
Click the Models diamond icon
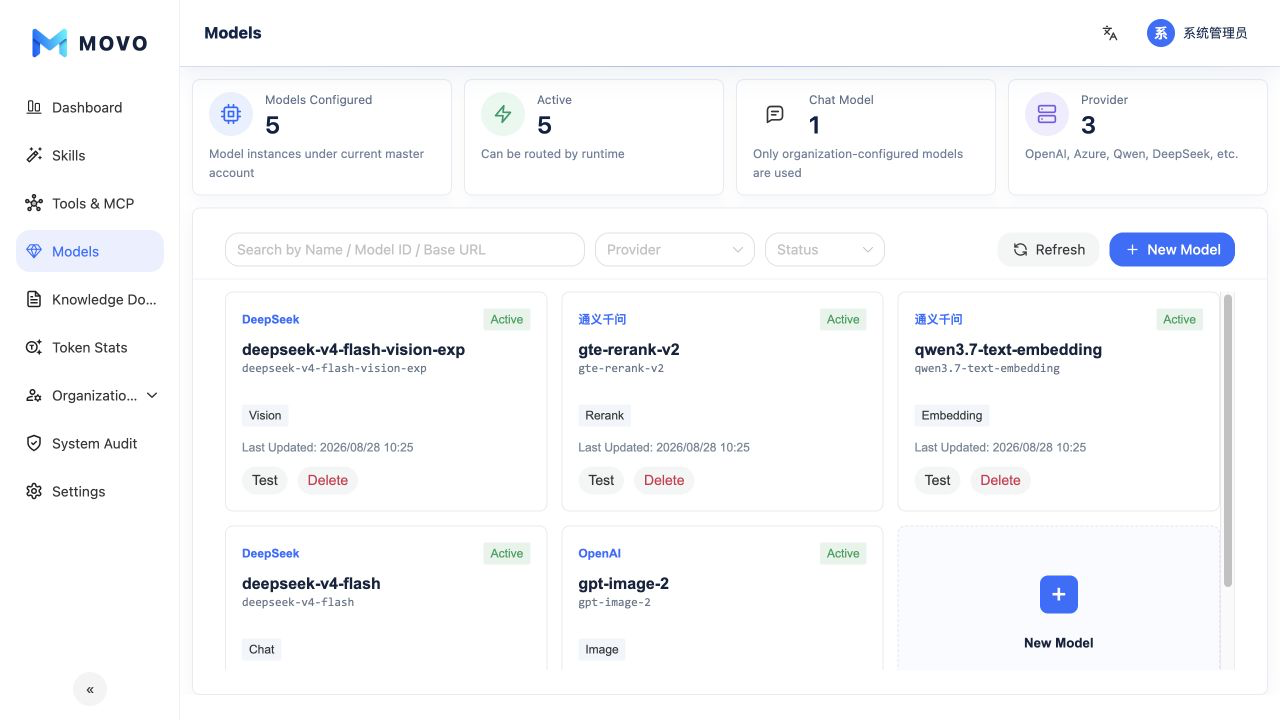pyautogui.click(x=34, y=251)
